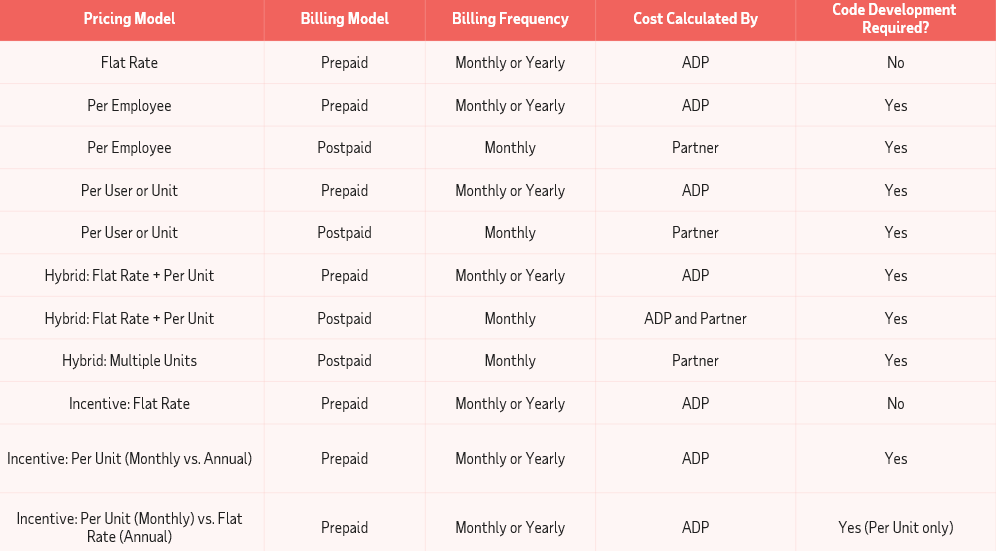Click Partner in the Hybrid: Multiple Units row
Screen dimensions: 996x551
tap(695, 361)
